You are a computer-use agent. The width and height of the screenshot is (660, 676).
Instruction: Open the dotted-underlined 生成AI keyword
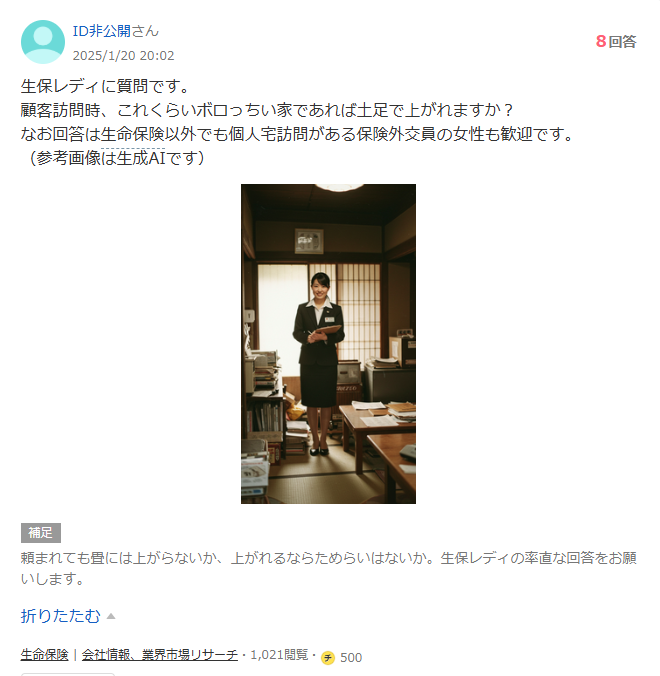point(133,158)
